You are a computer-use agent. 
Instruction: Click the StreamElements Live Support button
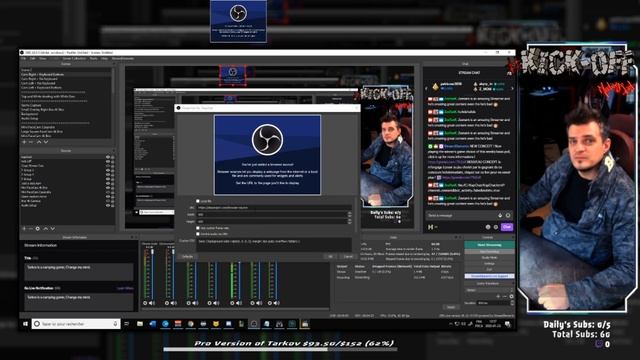489,276
